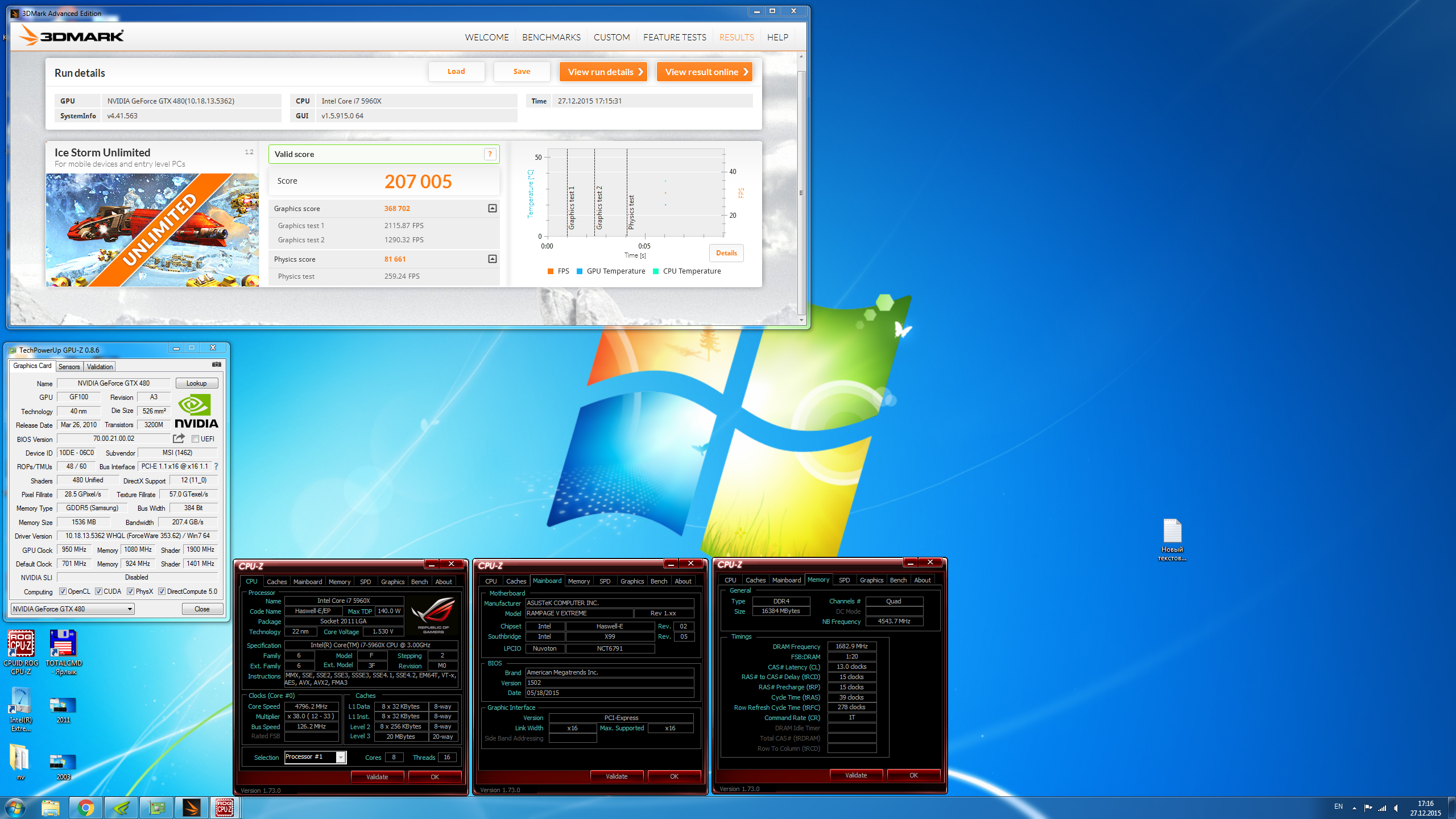Open Caches tab in the first CPU-Z window

[277, 582]
